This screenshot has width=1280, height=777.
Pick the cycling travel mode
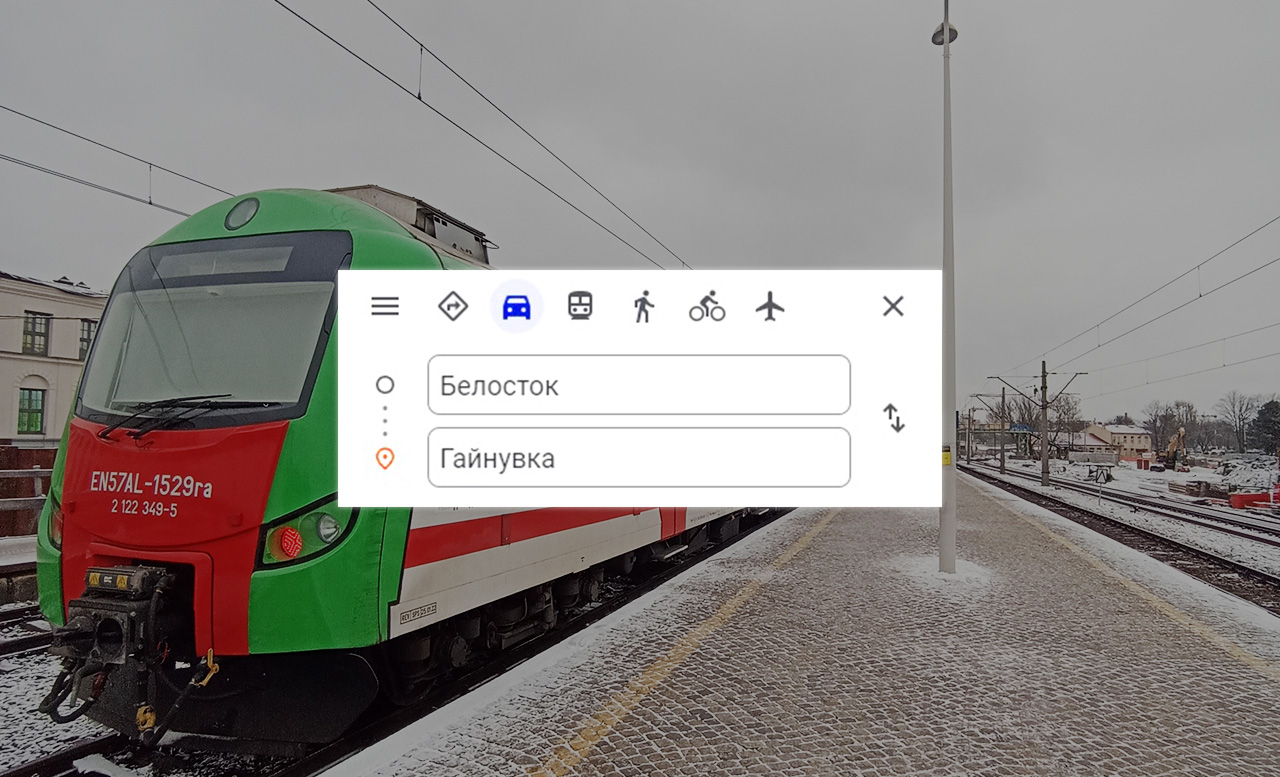pyautogui.click(x=707, y=306)
